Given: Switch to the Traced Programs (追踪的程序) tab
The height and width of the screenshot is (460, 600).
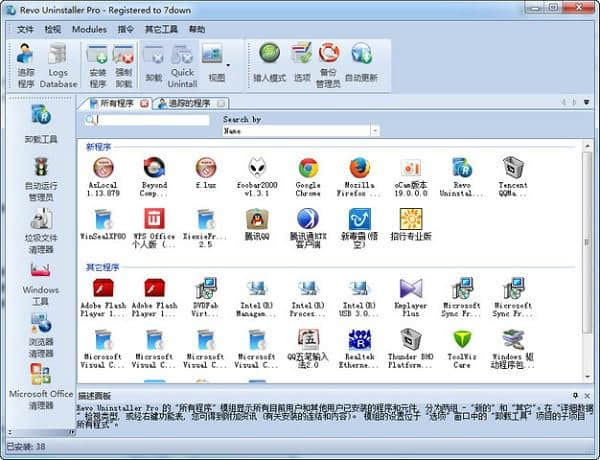Looking at the screenshot, I should pyautogui.click(x=186, y=103).
